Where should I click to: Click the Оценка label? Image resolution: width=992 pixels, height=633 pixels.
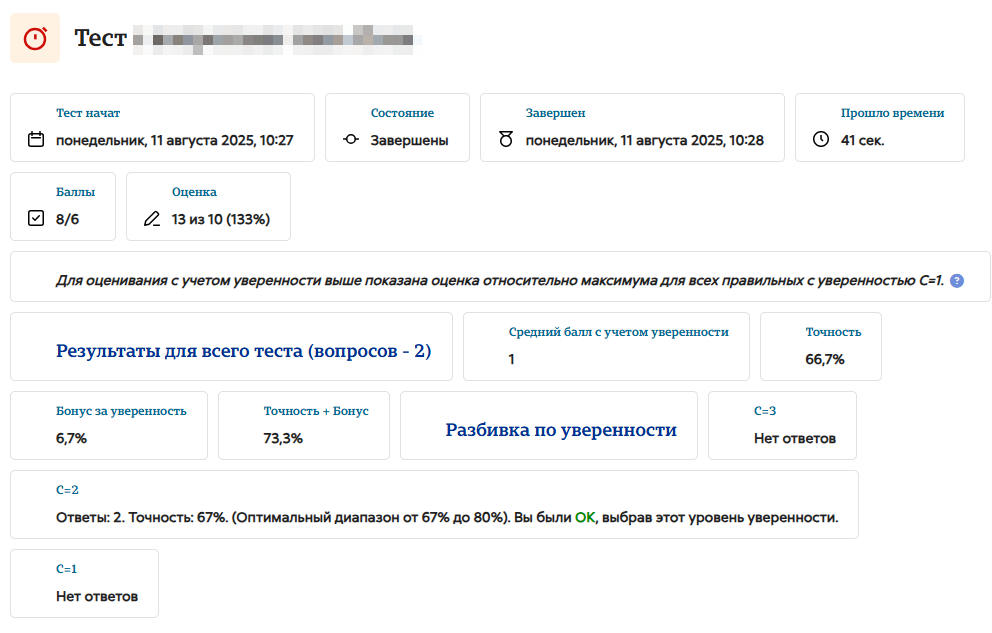tap(194, 192)
